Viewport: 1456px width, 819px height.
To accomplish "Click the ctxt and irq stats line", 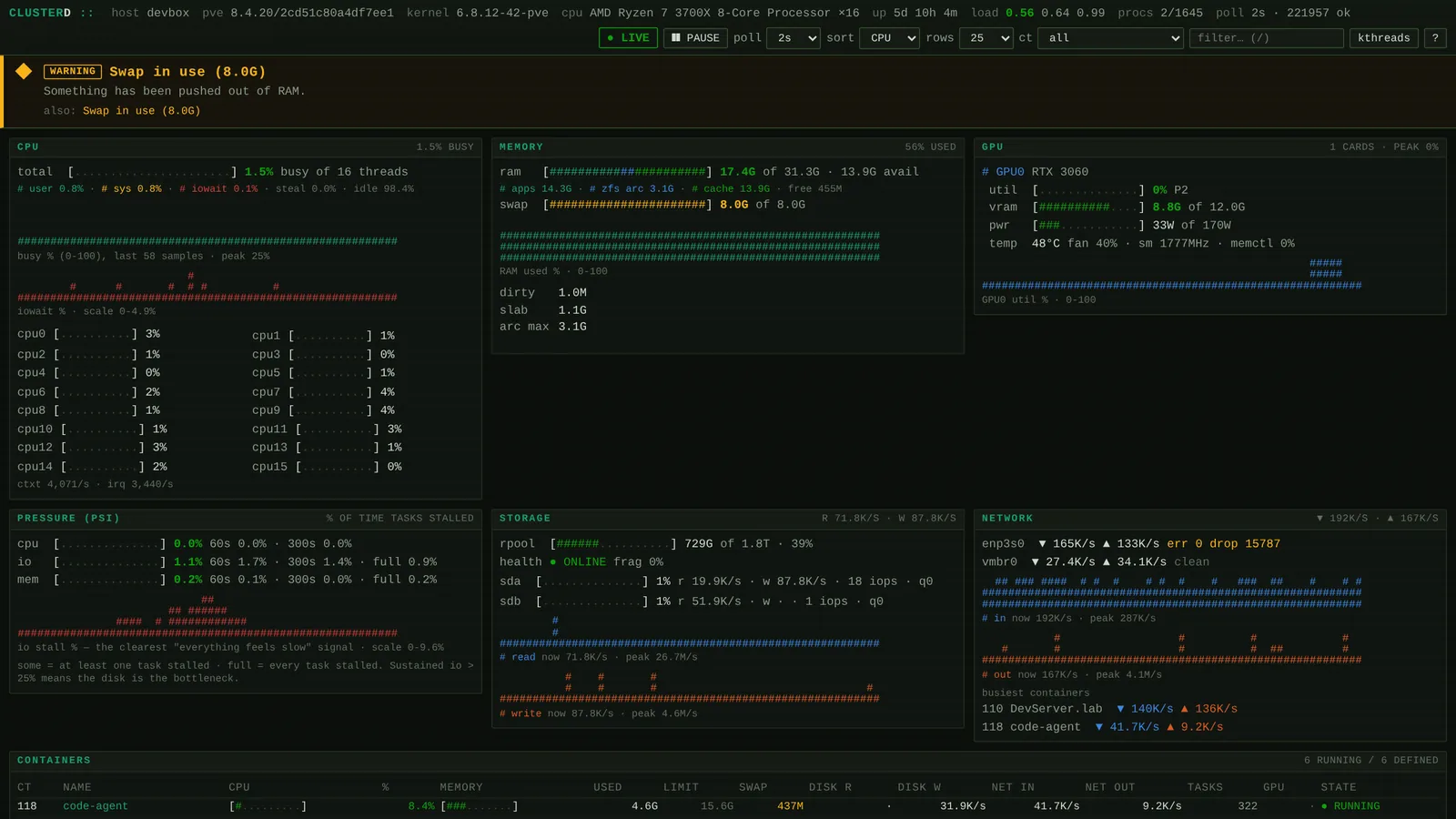I will coord(95,484).
